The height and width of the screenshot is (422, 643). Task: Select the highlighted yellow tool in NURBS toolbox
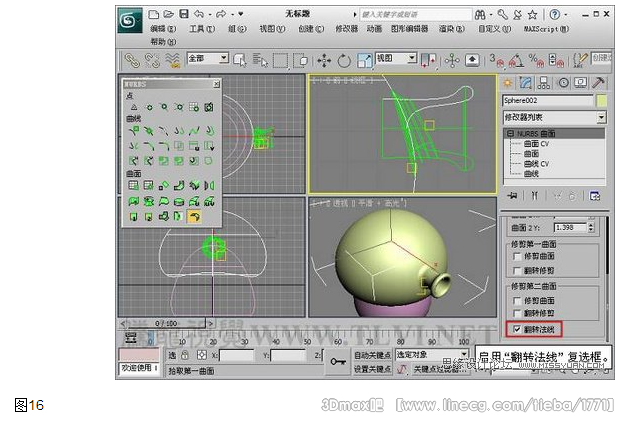tap(194, 216)
